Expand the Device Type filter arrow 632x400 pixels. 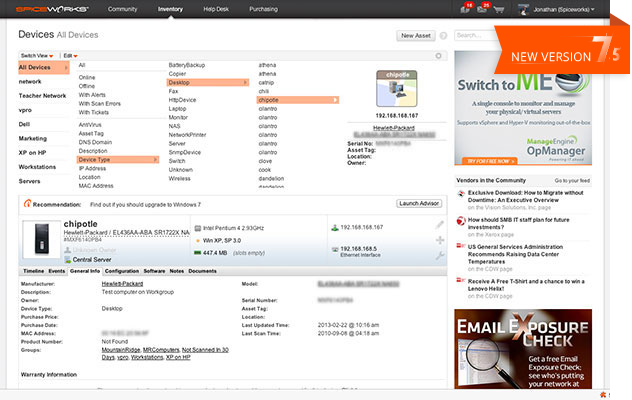click(155, 160)
